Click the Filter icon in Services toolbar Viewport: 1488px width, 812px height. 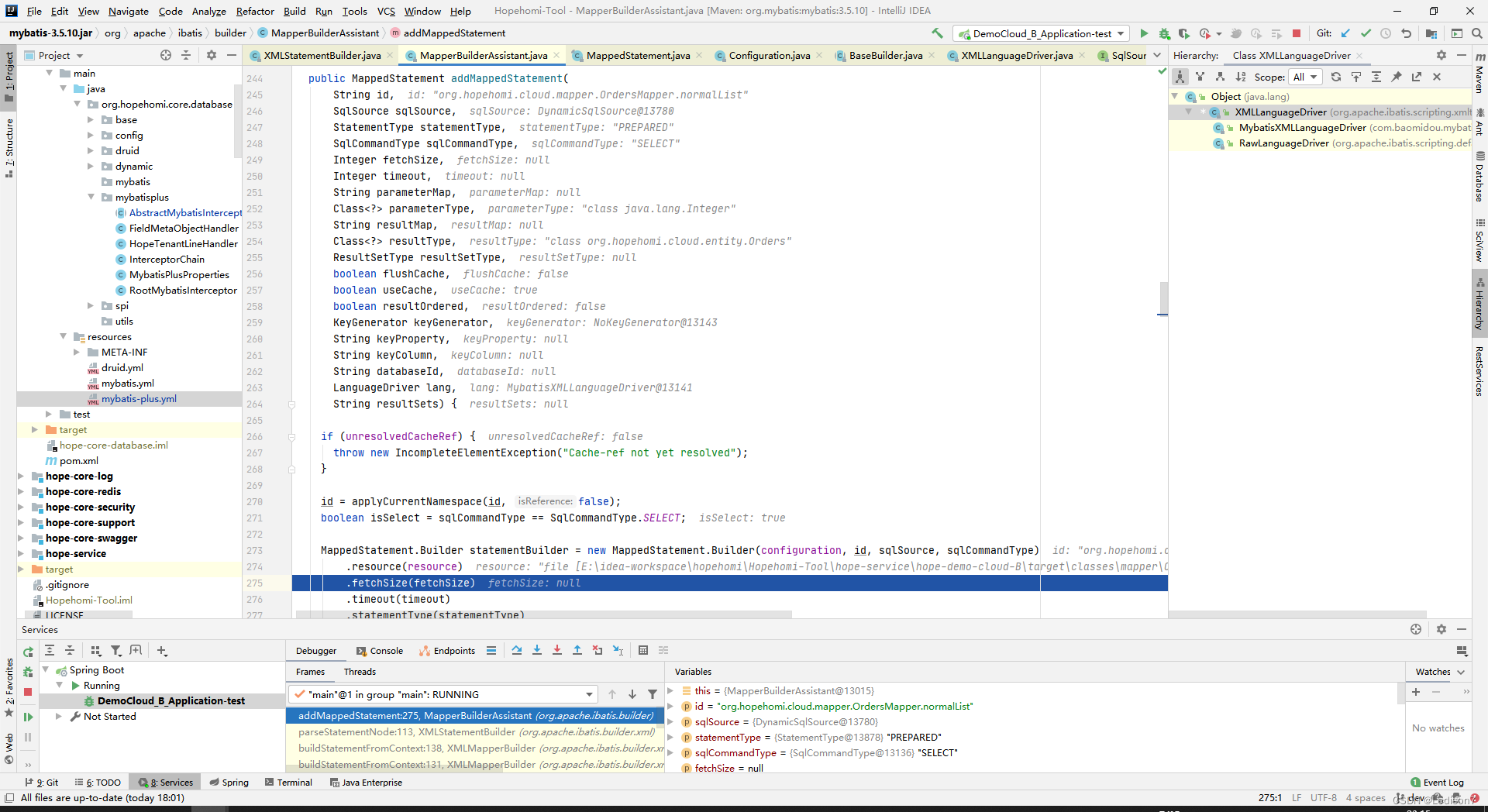point(116,651)
